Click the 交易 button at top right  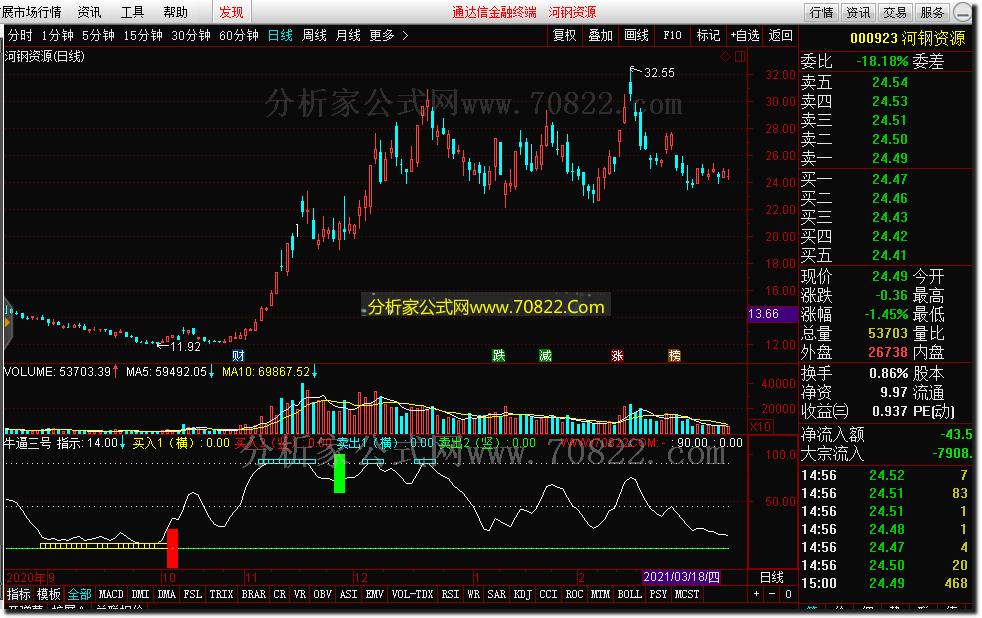pyautogui.click(x=895, y=12)
